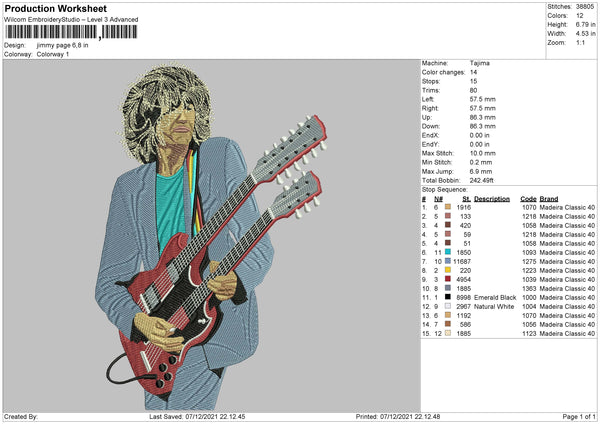The width and height of the screenshot is (600, 424).
Task: Click the Total Bobbin value '242.49ft'
Action: coord(481,180)
